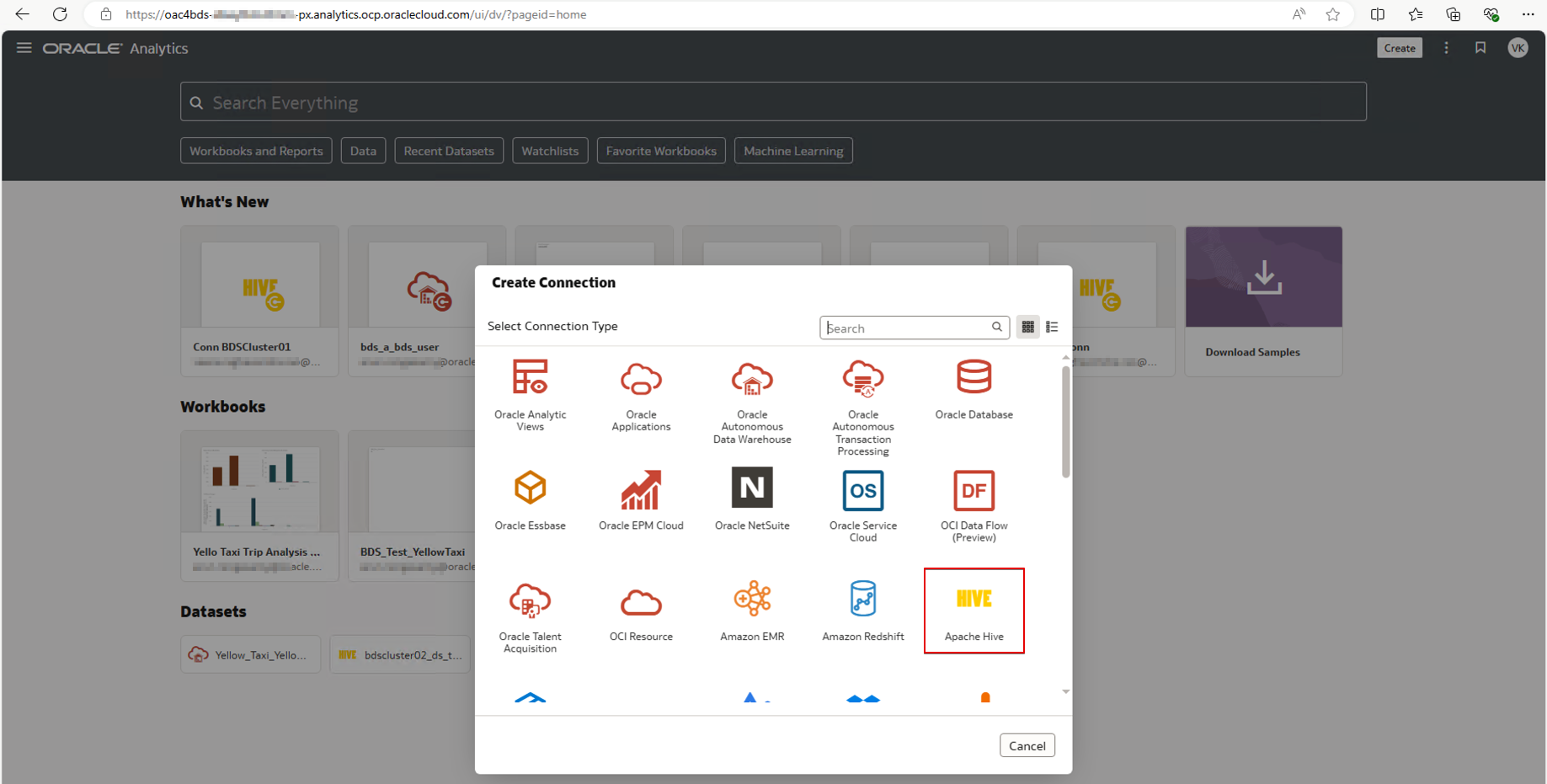The image size is (1547, 784).
Task: Select the Amazon EMR connection icon
Action: coord(751,600)
